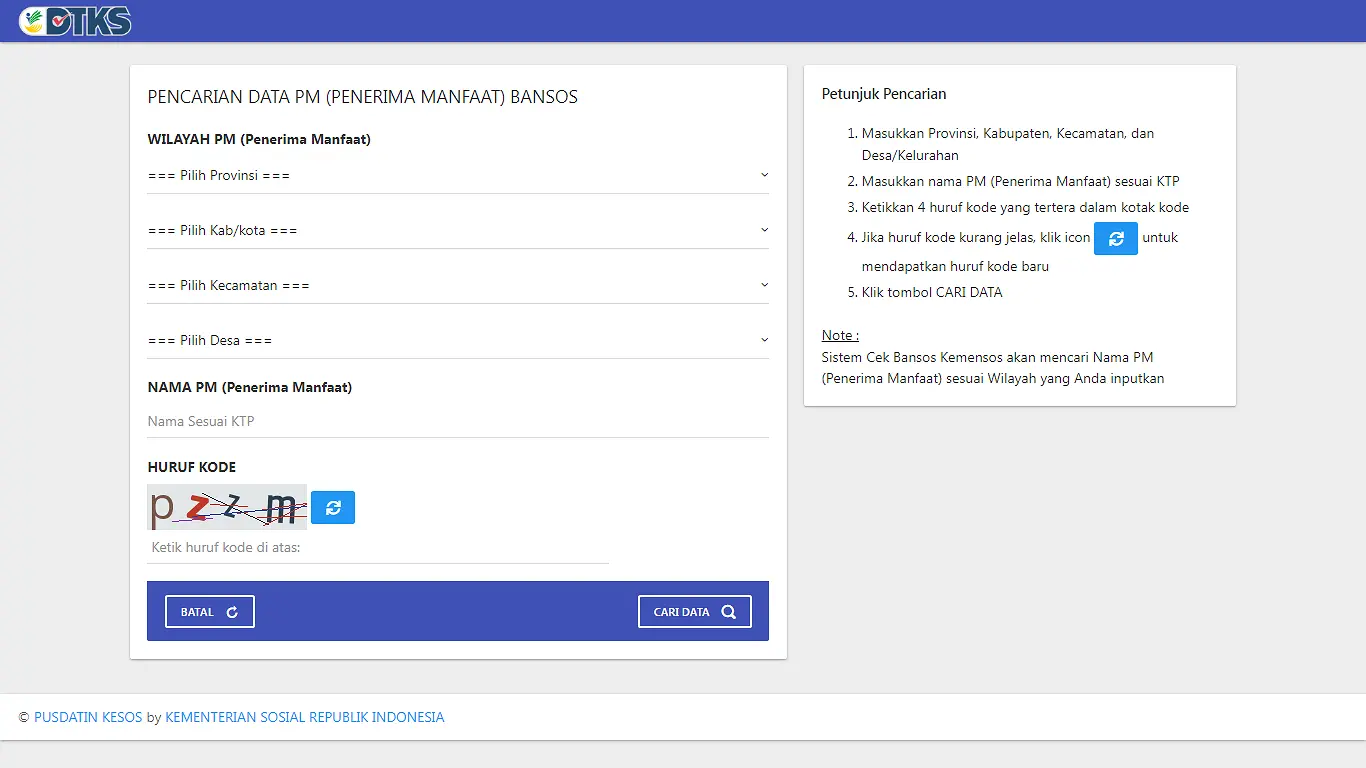This screenshot has height=768, width=1366.
Task: Click the Pencarian Data PM Bansos title
Action: pos(363,97)
